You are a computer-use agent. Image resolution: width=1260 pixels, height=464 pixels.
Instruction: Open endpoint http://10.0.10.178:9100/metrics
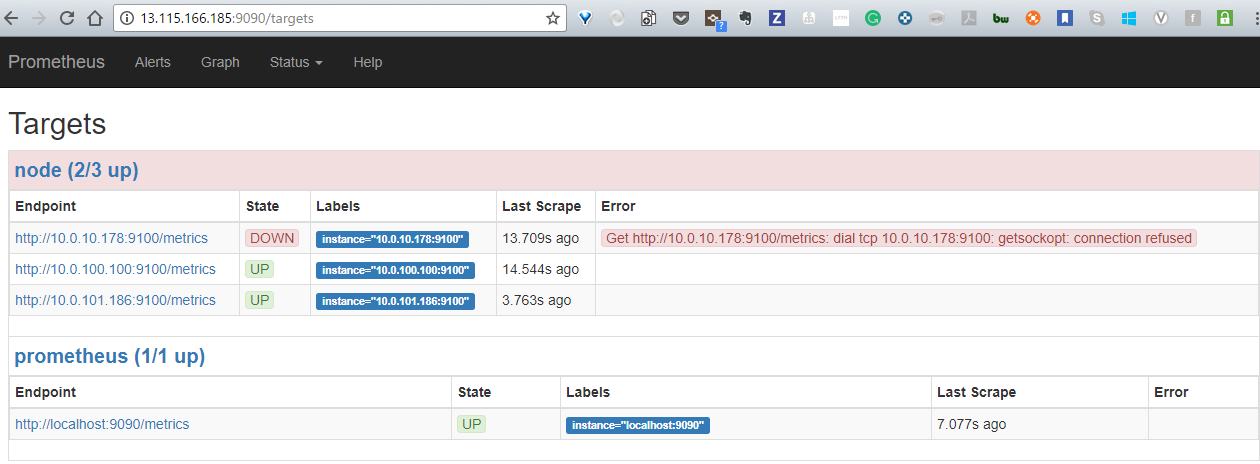111,238
